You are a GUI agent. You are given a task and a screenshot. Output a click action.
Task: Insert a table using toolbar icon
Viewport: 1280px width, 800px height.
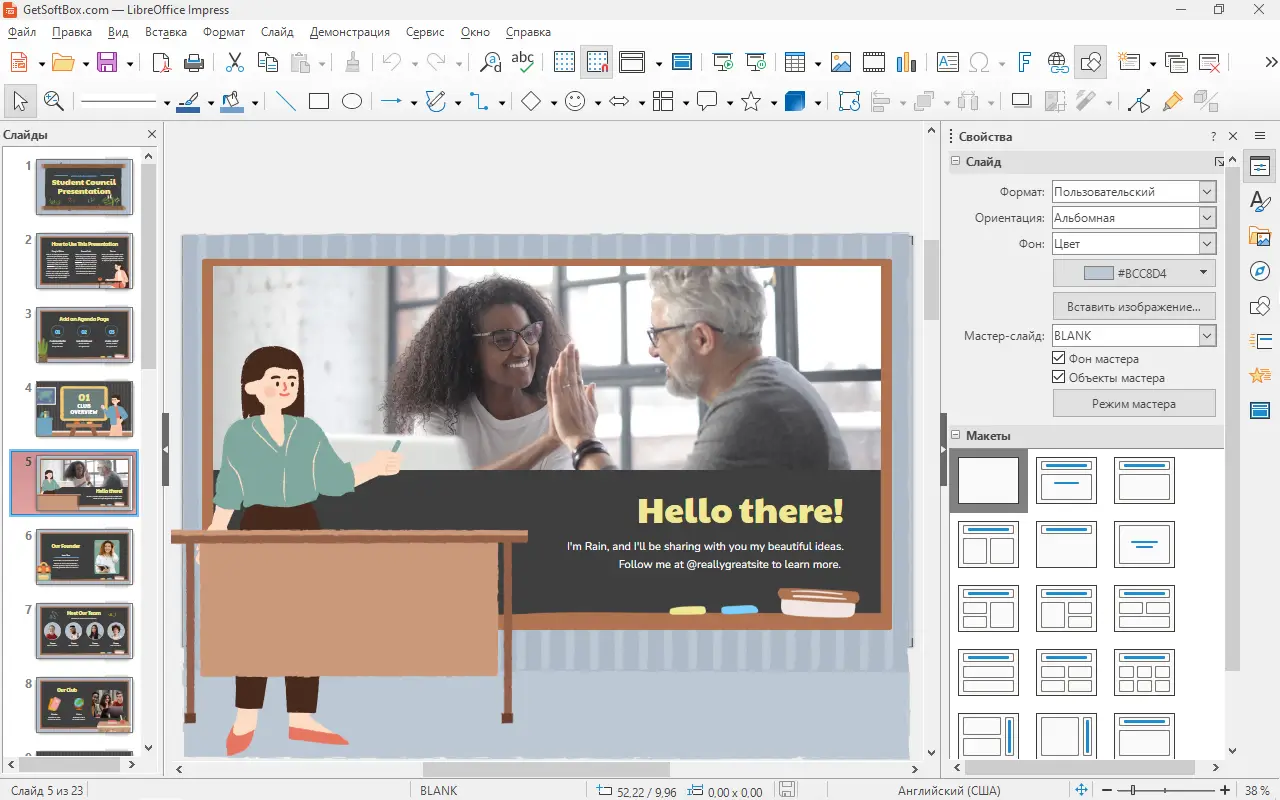tap(795, 62)
